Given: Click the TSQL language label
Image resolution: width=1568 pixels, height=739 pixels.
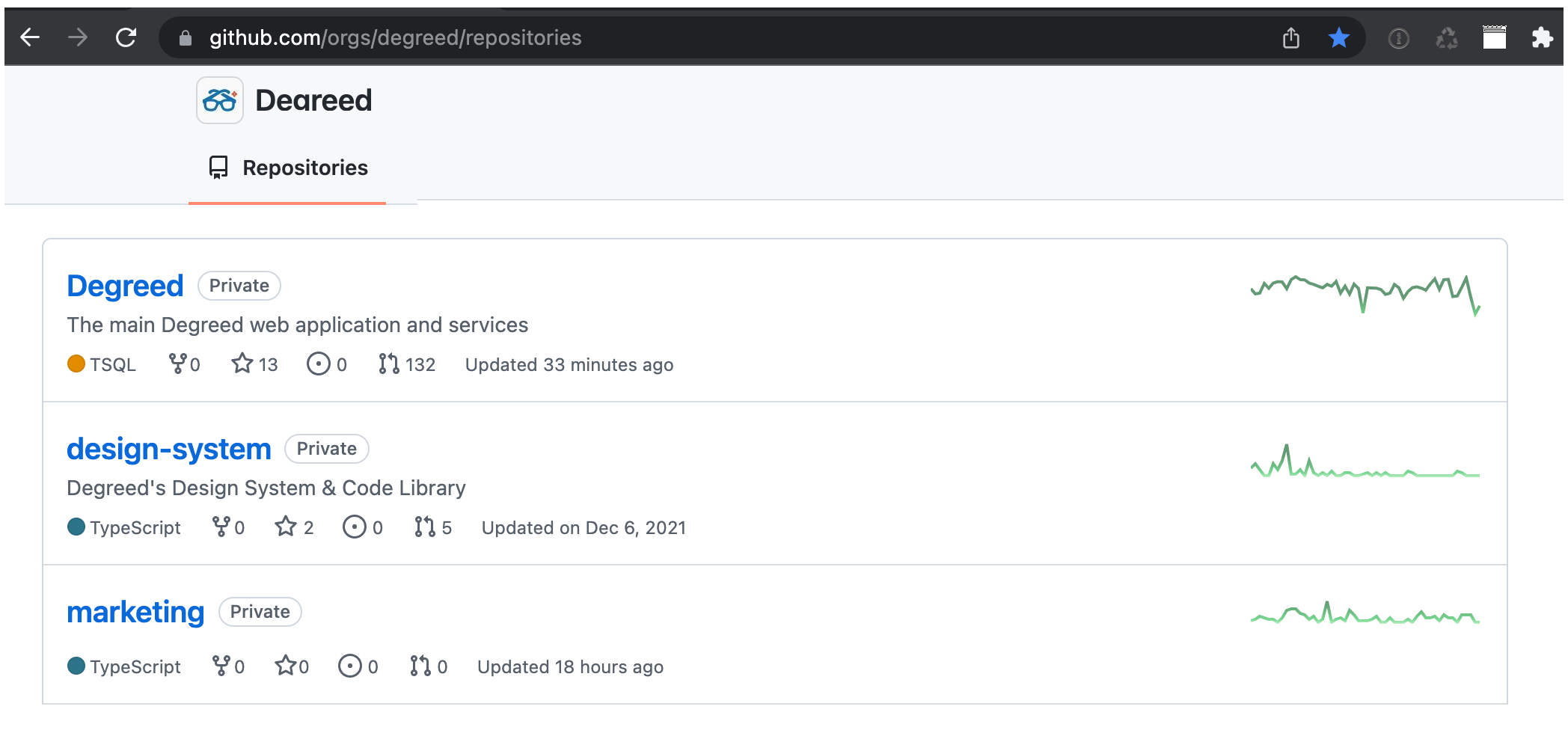Looking at the screenshot, I should pyautogui.click(x=113, y=364).
